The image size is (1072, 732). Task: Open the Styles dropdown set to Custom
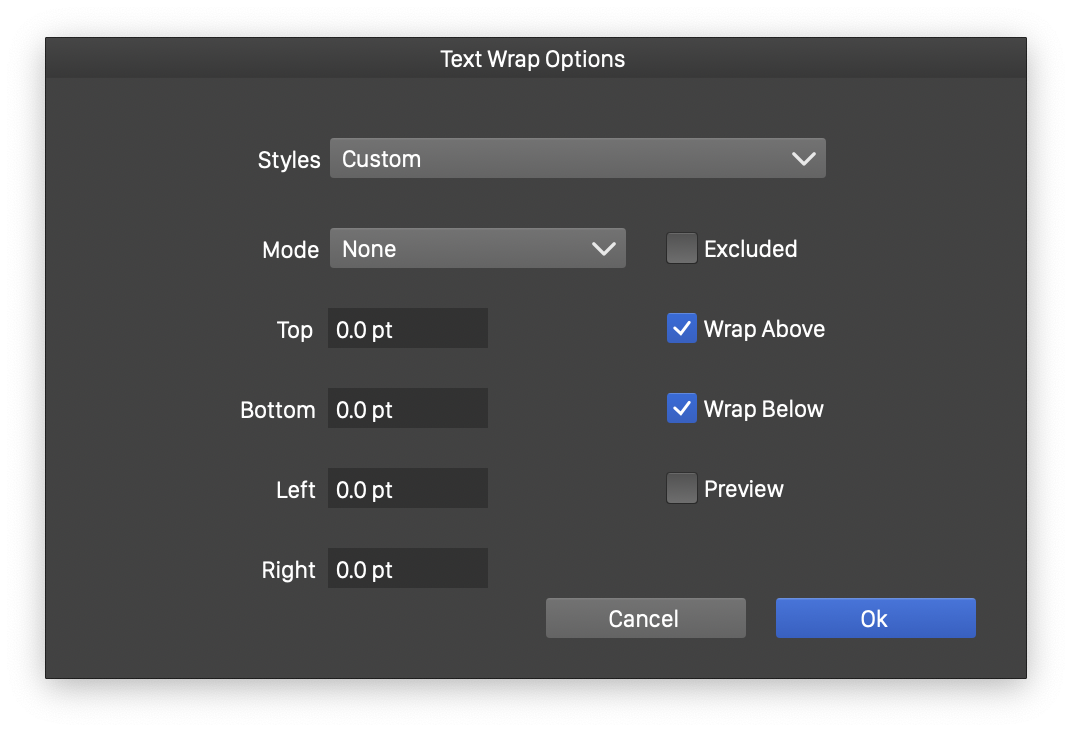pos(560,159)
